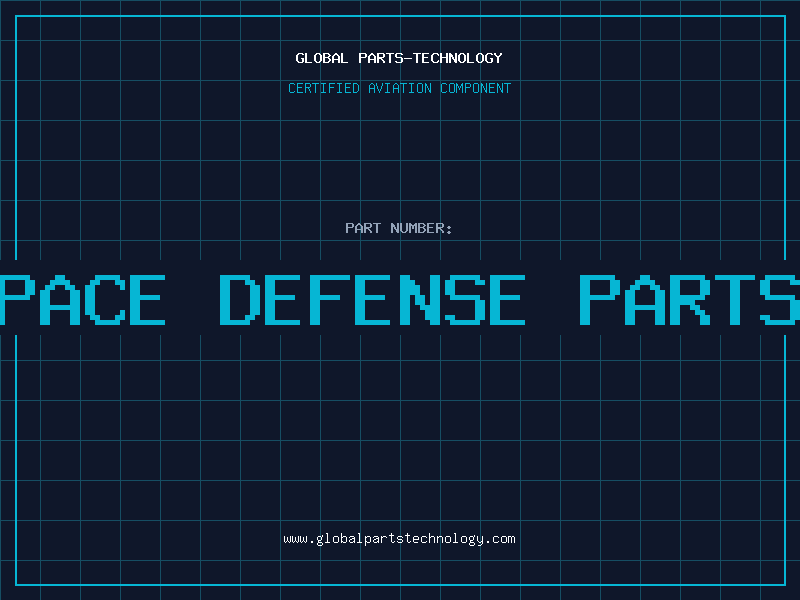The width and height of the screenshot is (800, 600).
Task: Click the large letter C in PACE
Action: pyautogui.click(x=105, y=299)
